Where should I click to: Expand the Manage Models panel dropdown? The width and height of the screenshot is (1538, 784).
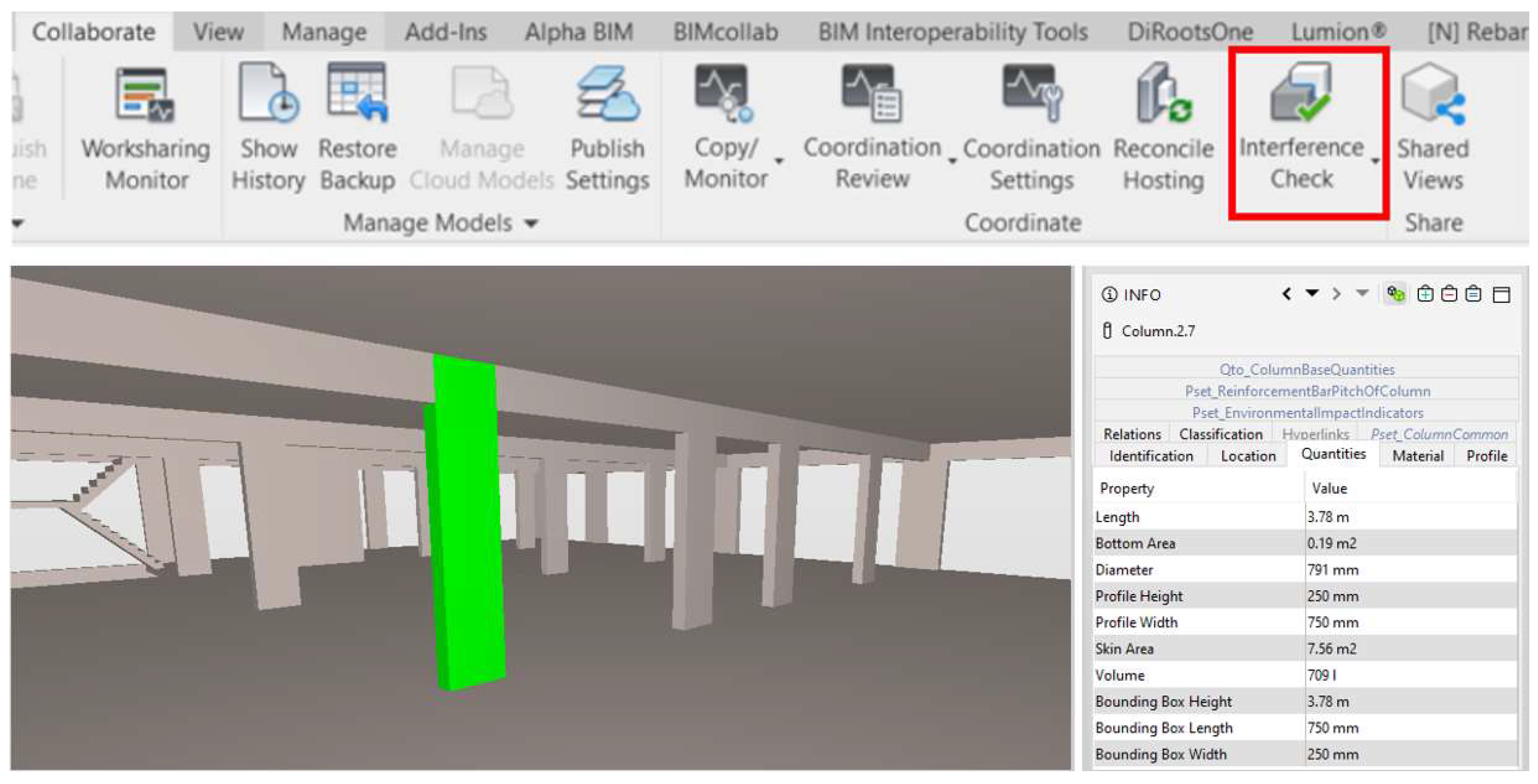532,223
